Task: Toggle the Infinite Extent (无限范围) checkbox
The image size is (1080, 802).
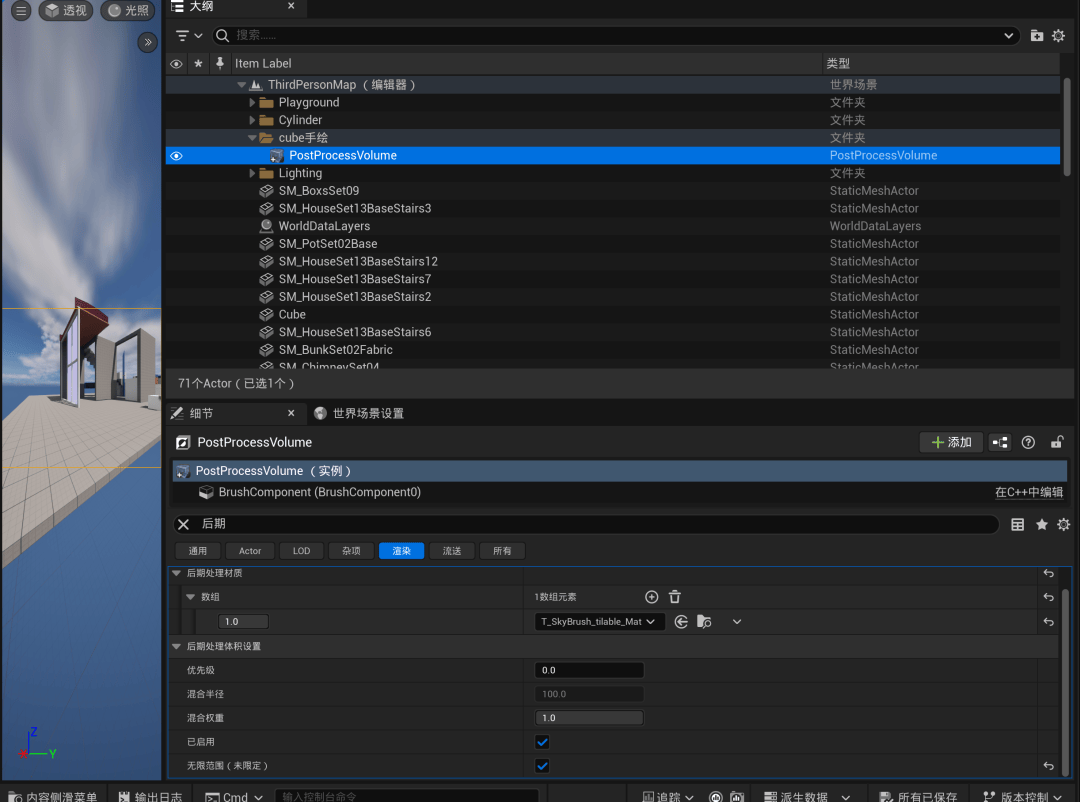Action: click(542, 765)
